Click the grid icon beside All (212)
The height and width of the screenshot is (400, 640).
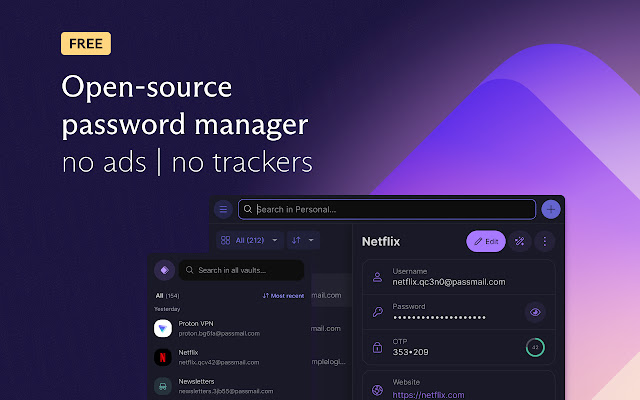pos(225,240)
